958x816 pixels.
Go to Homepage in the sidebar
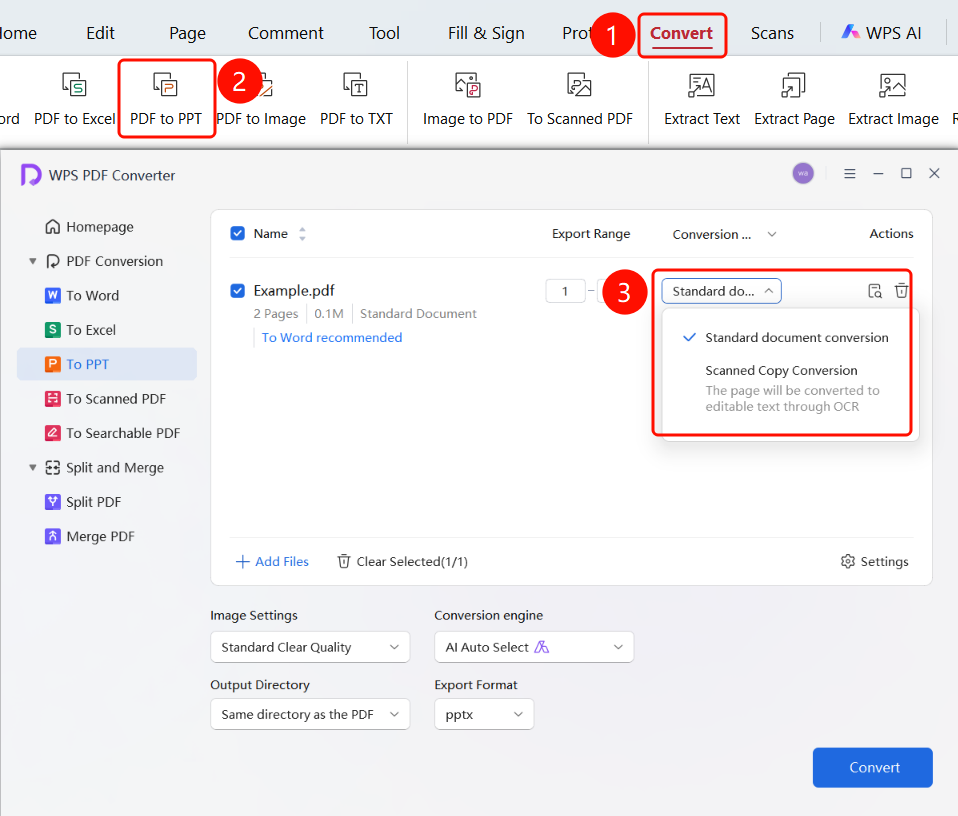tap(89, 227)
